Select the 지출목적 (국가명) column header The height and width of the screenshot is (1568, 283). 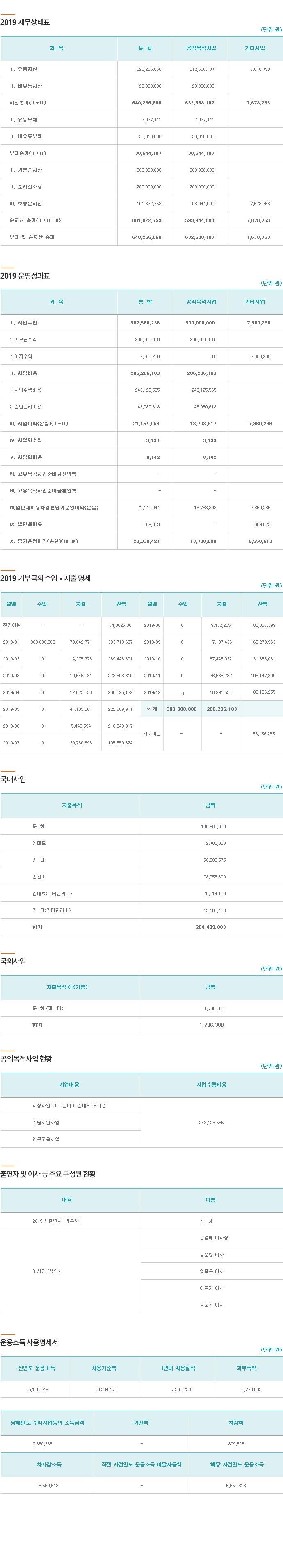coord(67,987)
